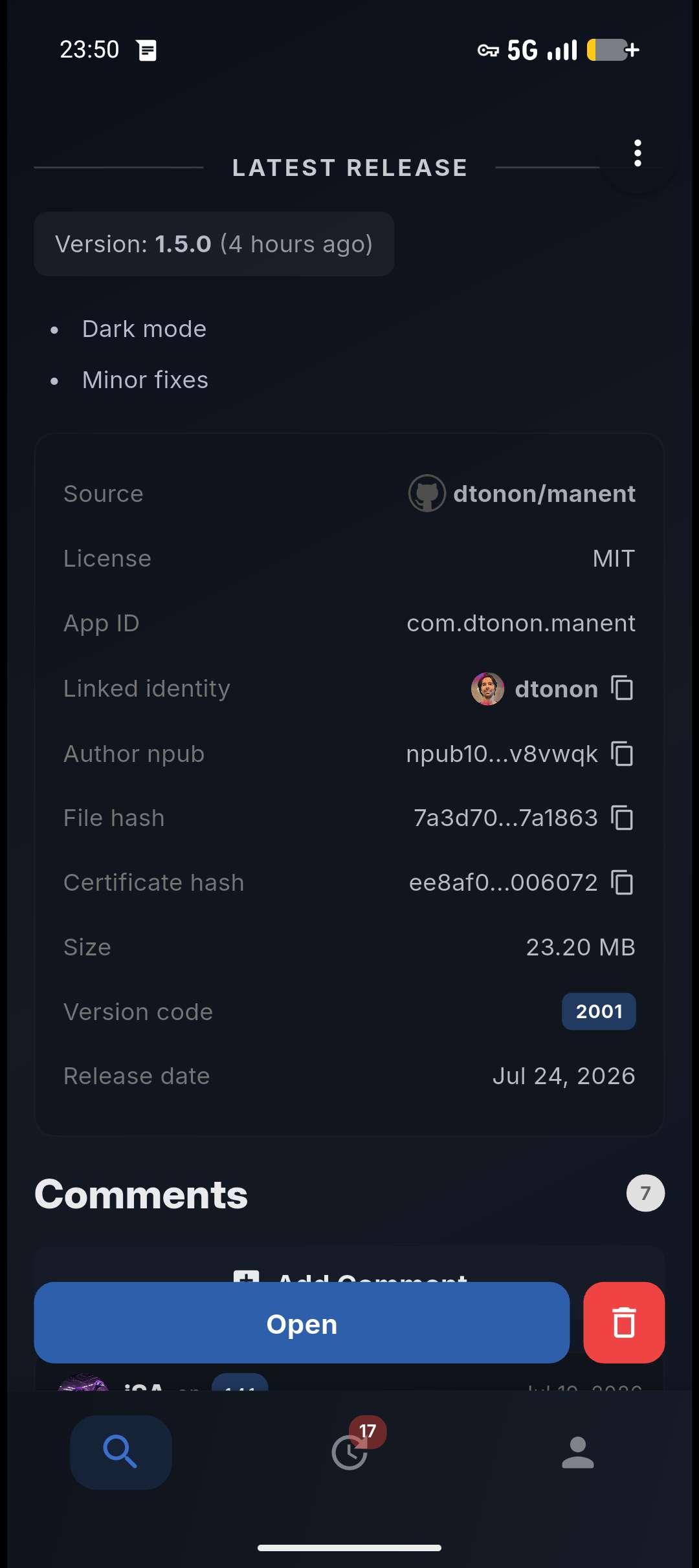Select the npub10...v8vwqk text

pos(502,754)
